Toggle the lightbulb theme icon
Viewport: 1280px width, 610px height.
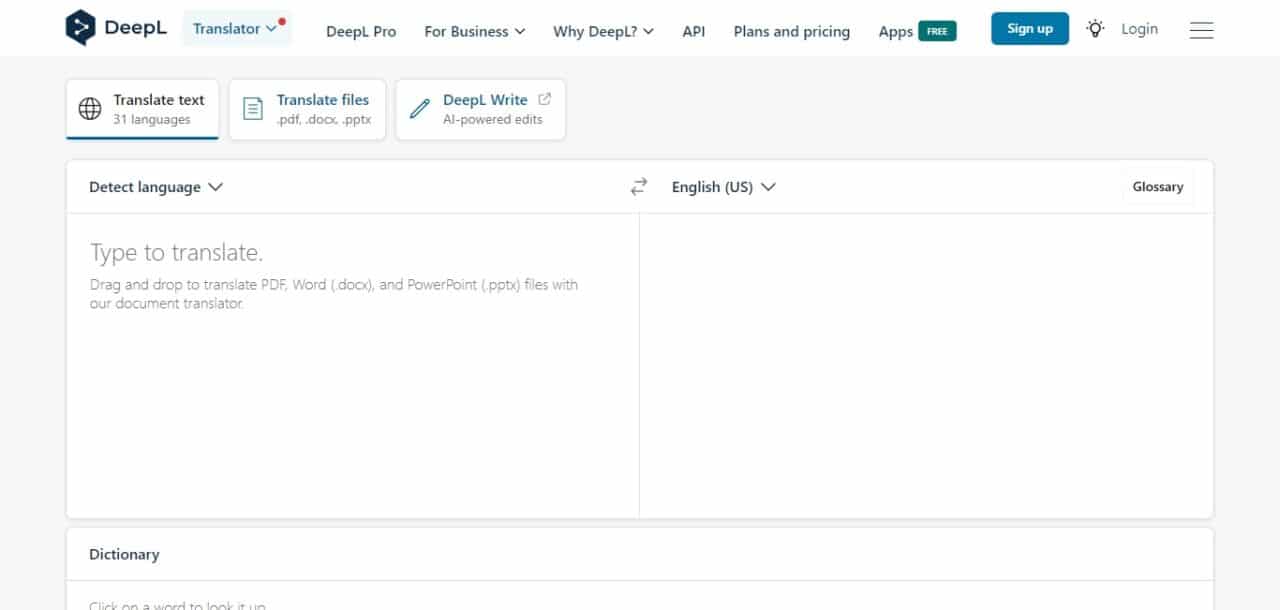[1096, 29]
